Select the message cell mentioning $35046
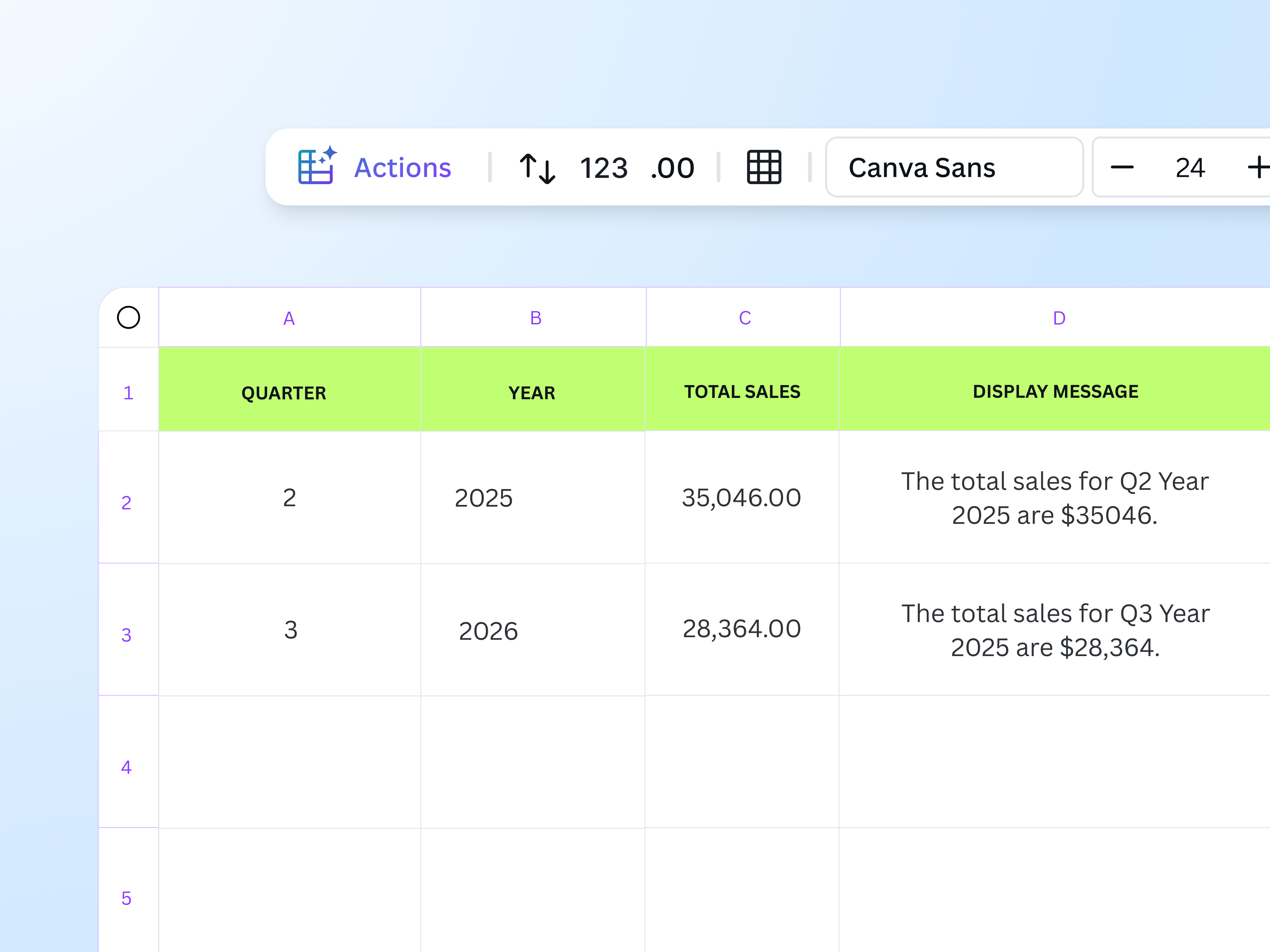The width and height of the screenshot is (1270, 952). pos(1055,497)
